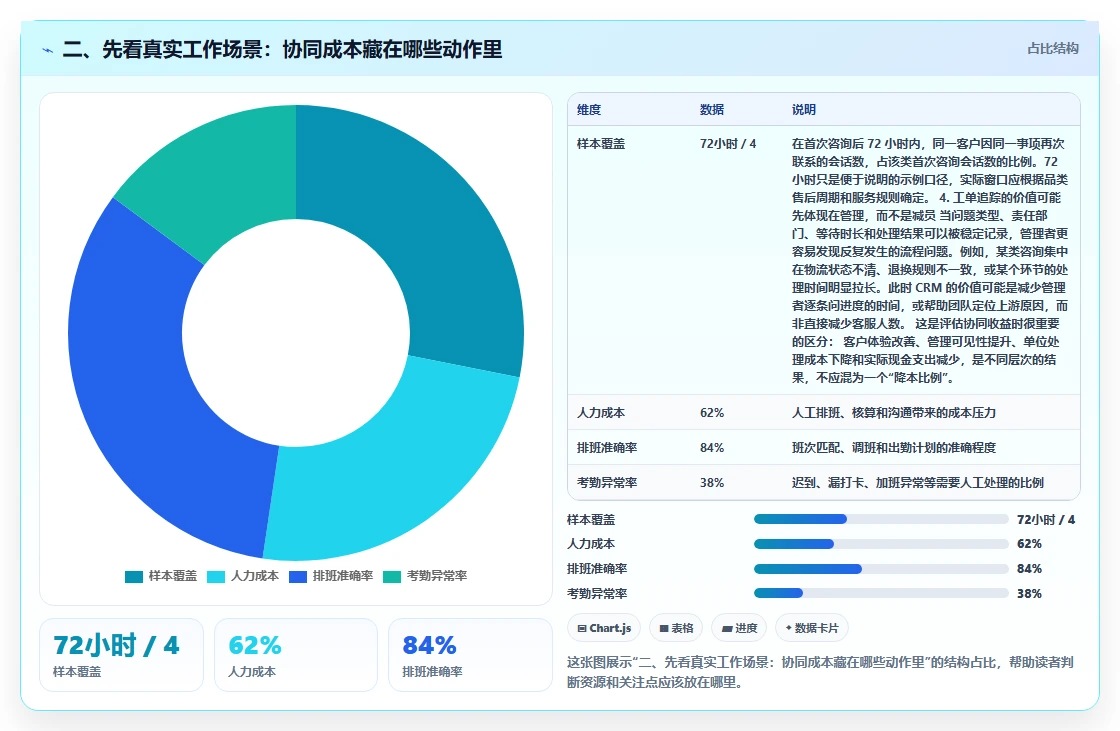Click the 62% 人力成本 data card
This screenshot has height=731, width=1120.
click(x=296, y=655)
